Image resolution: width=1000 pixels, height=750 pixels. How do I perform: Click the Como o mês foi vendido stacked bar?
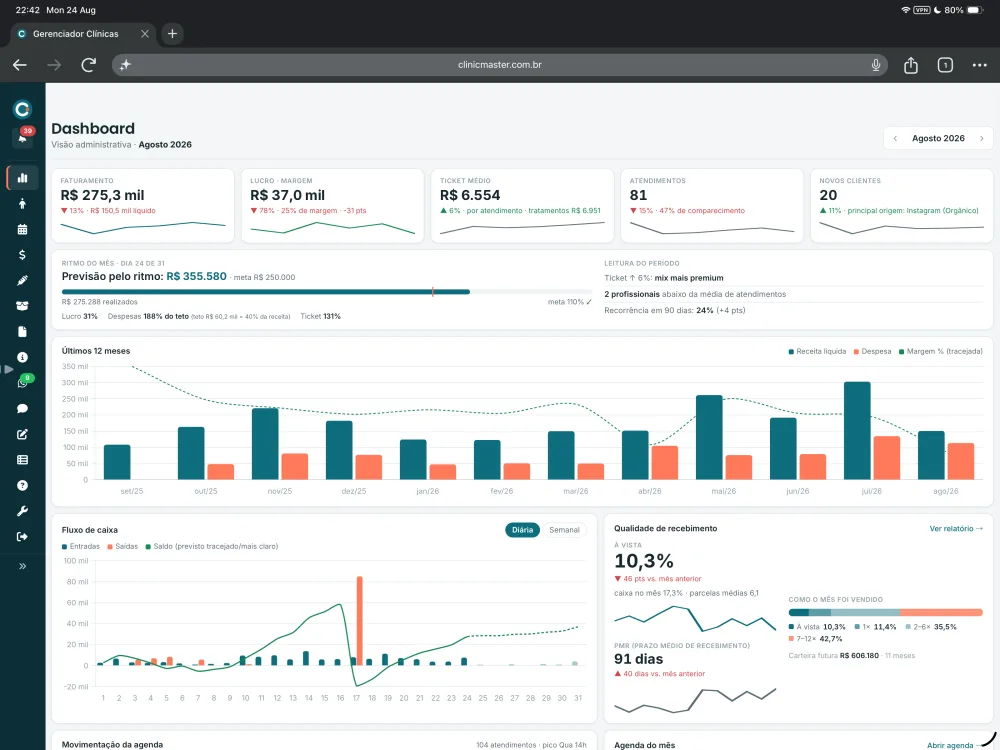(x=885, y=612)
